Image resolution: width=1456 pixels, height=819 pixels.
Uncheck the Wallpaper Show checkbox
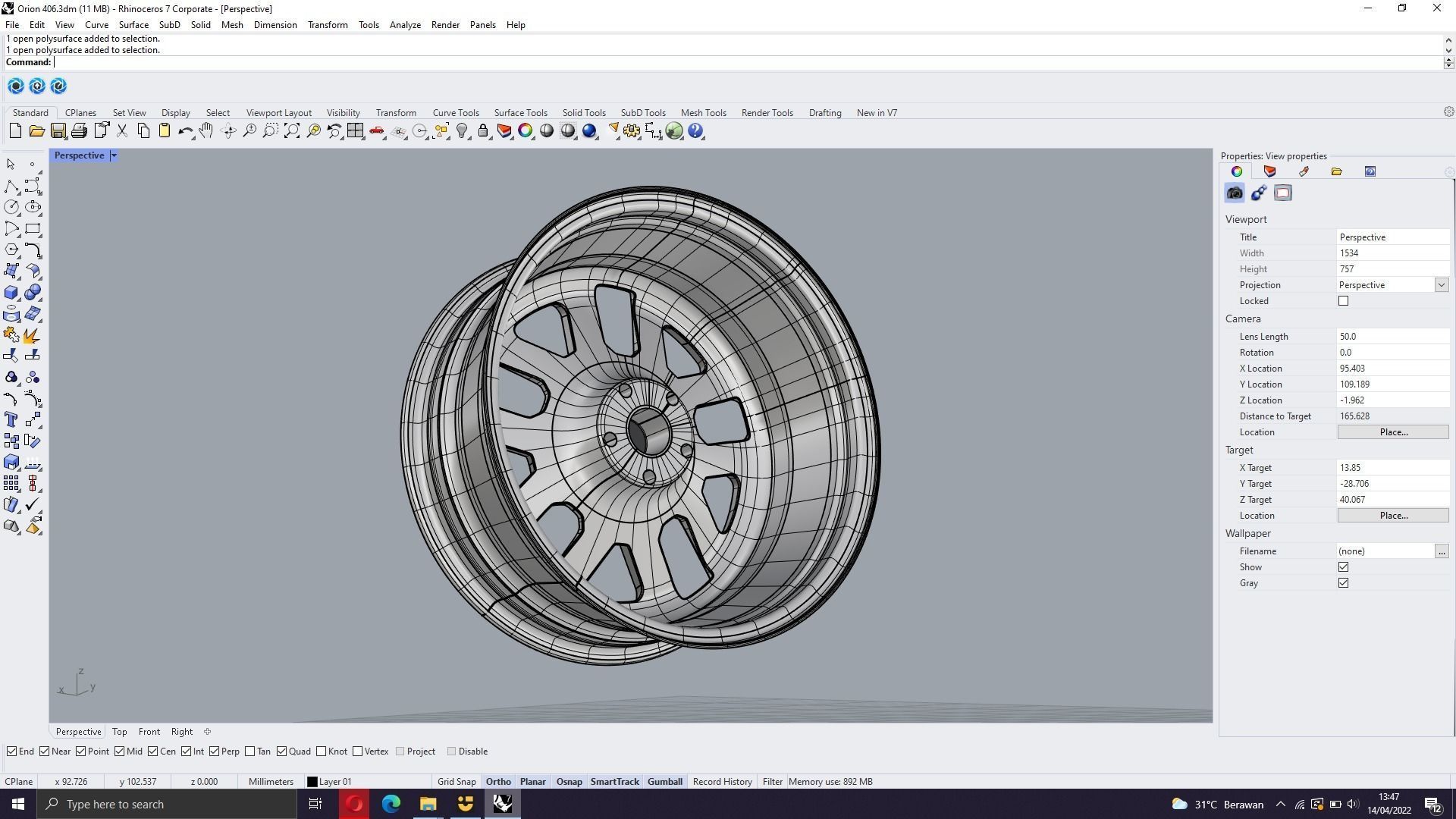coord(1343,567)
